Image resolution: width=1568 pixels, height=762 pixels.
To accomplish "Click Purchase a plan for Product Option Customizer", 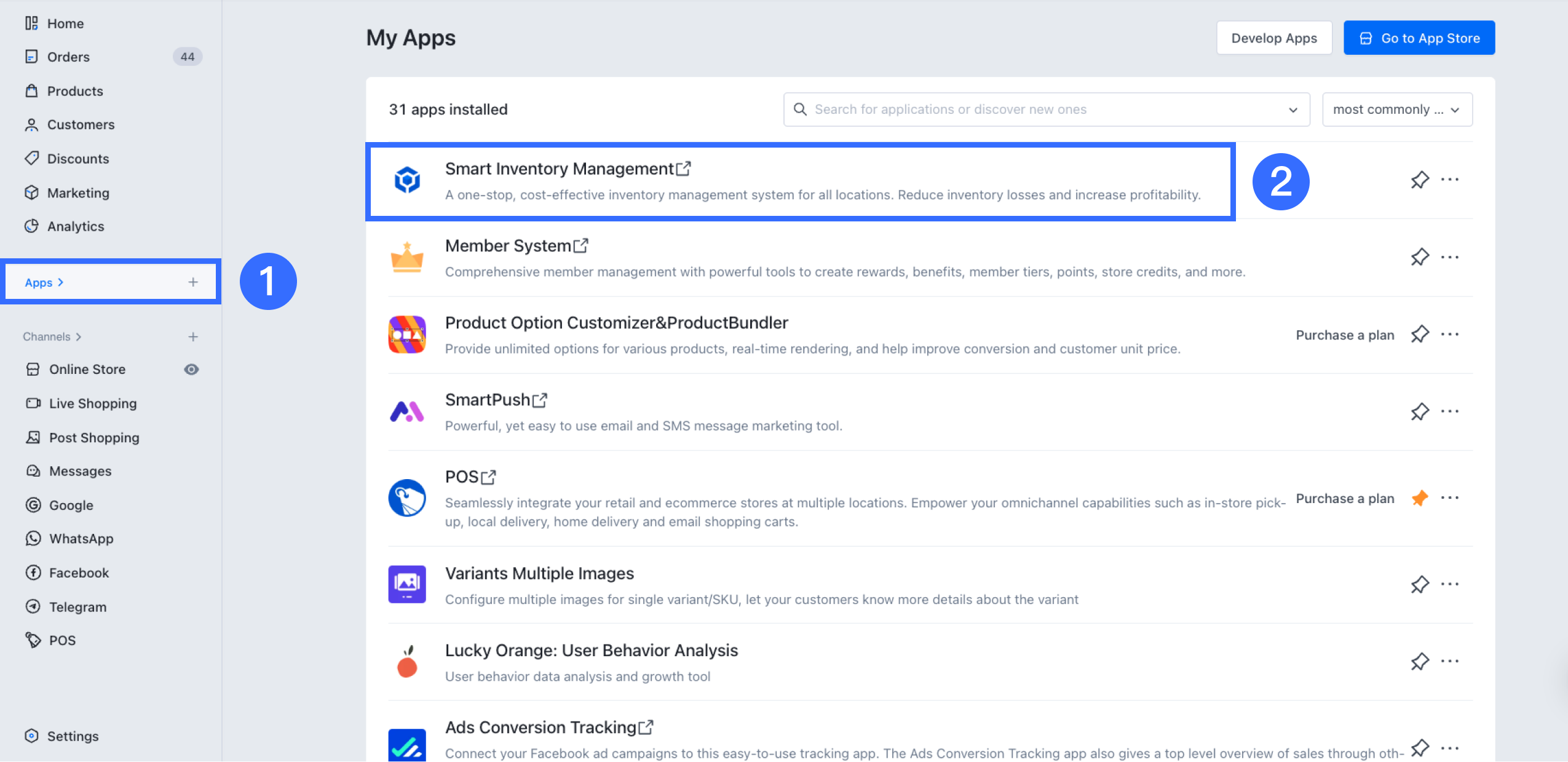I will point(1344,335).
